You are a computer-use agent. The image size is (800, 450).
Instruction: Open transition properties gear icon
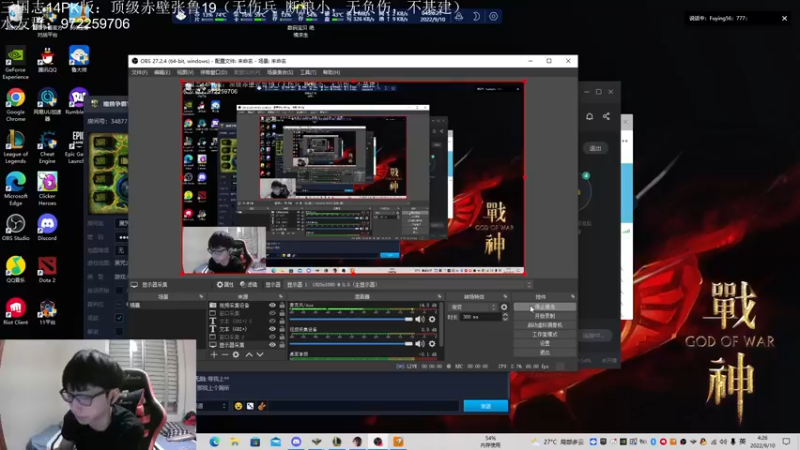[504, 307]
